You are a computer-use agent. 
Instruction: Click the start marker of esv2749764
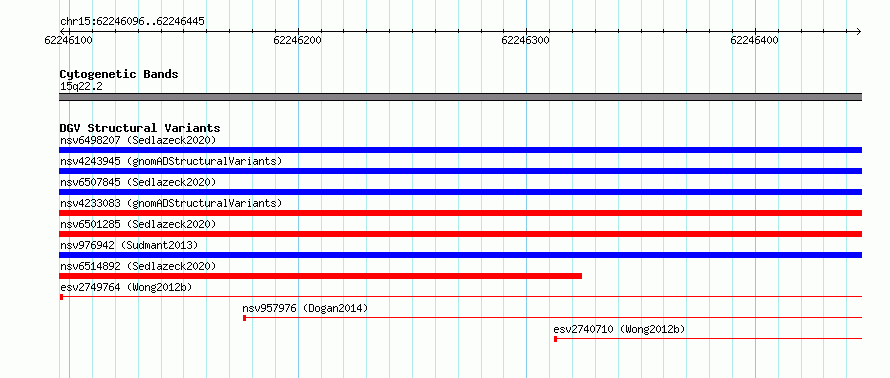click(61, 297)
